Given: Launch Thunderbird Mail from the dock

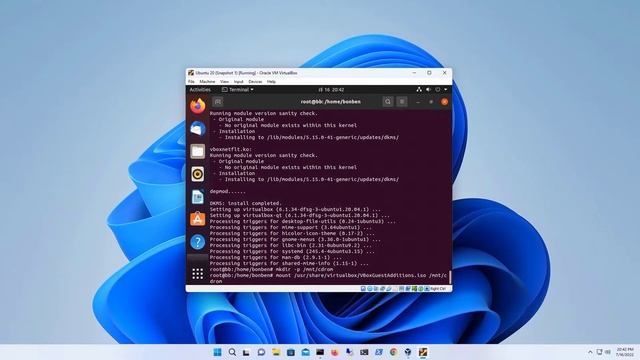Looking at the screenshot, I should click(198, 129).
